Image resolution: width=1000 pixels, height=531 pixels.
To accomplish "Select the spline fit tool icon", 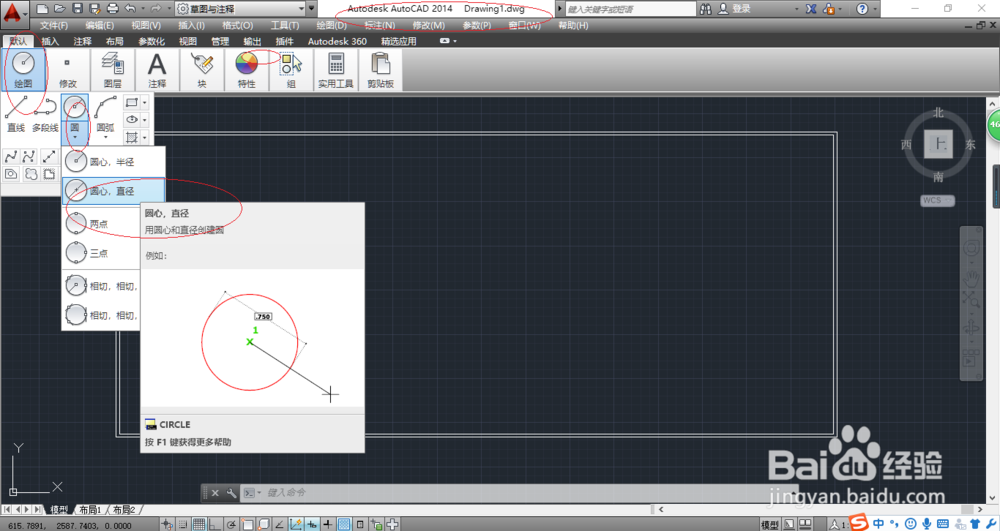I will pyautogui.click(x=11, y=156).
